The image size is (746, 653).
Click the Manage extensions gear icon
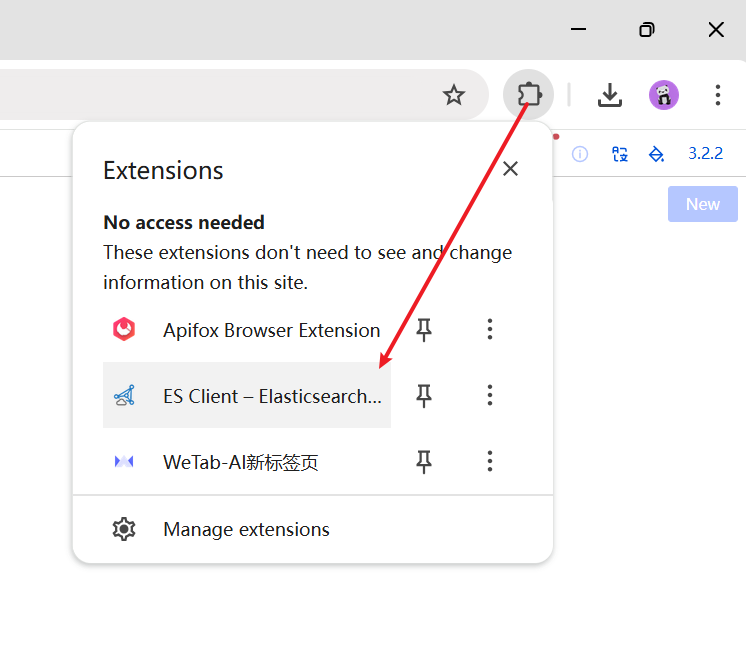[124, 529]
